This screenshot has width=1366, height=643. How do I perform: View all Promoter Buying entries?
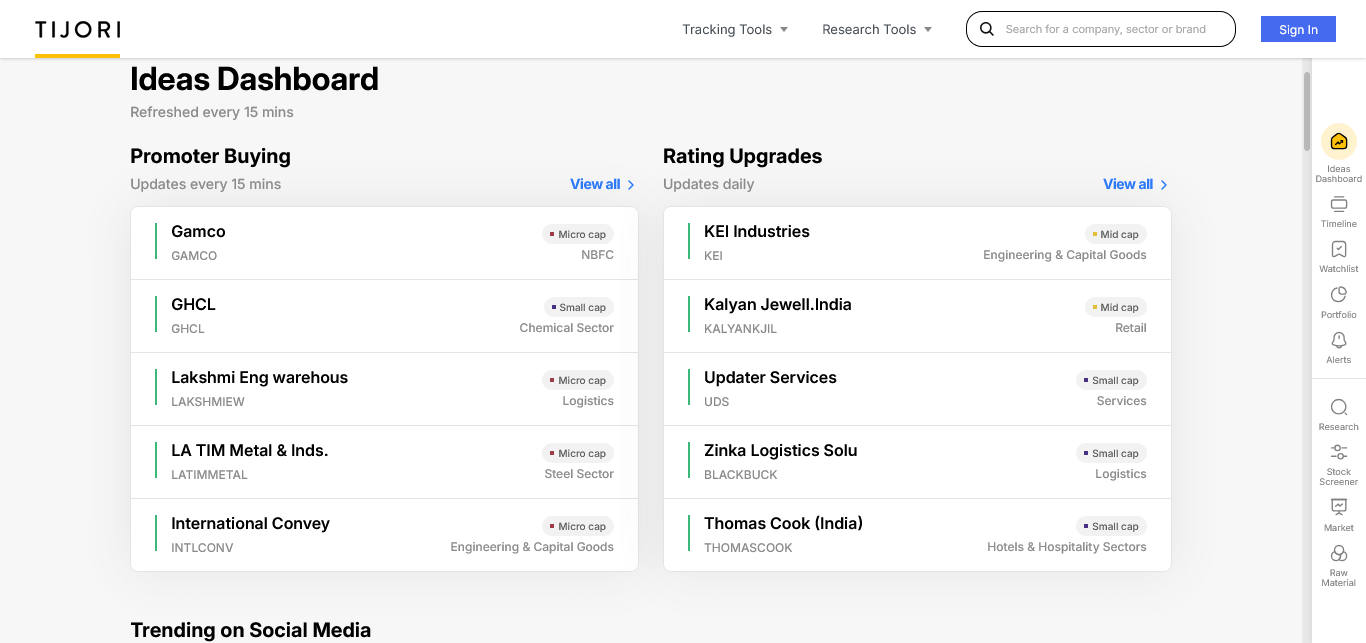point(602,184)
